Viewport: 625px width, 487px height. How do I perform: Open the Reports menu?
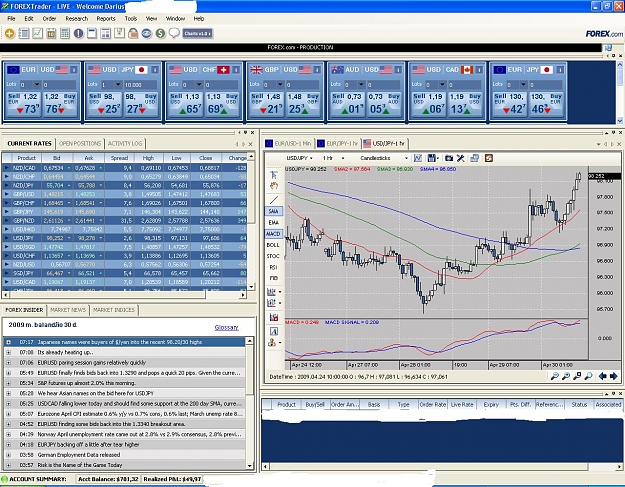106,18
